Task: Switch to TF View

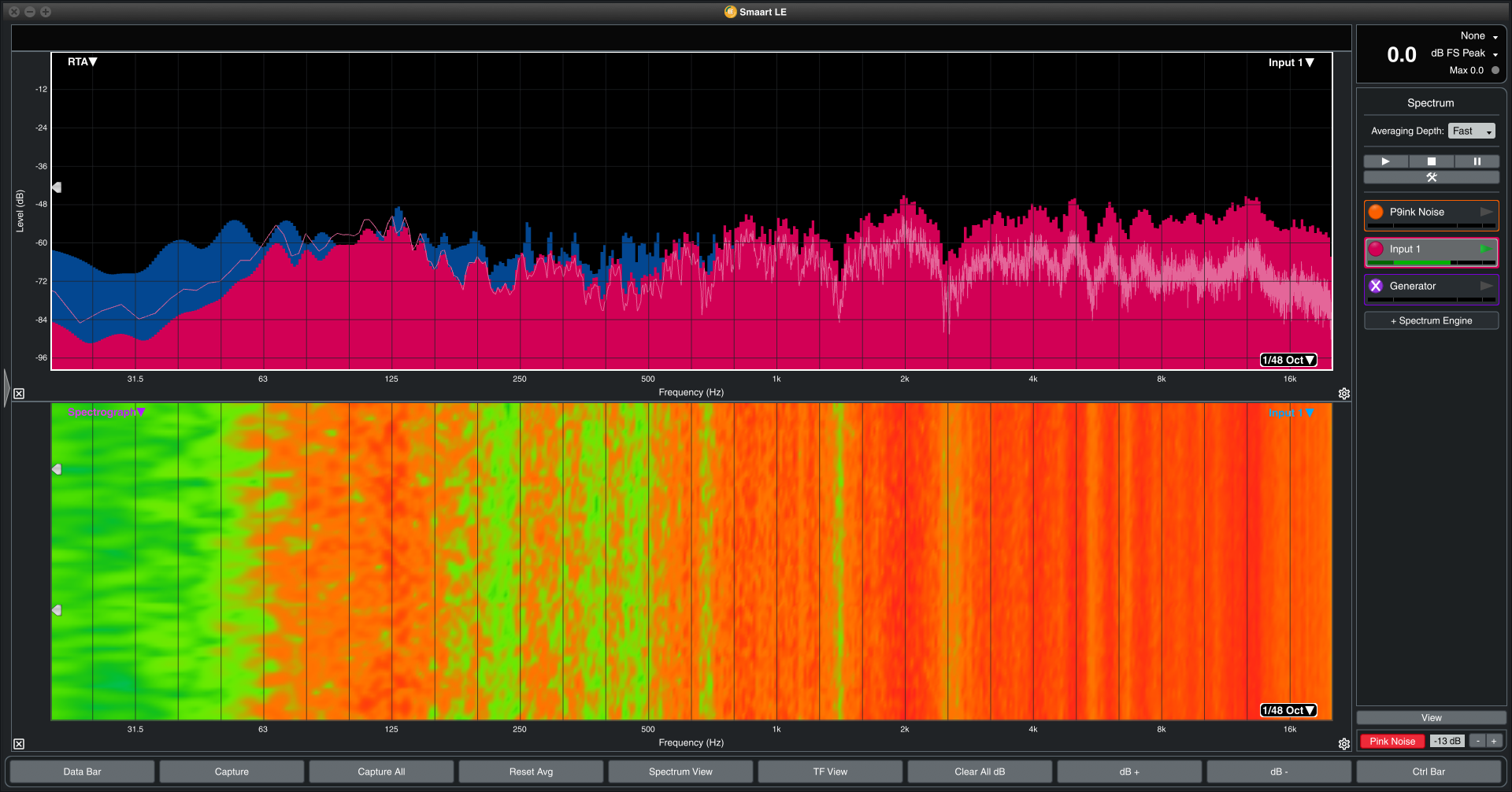Action: [x=830, y=772]
